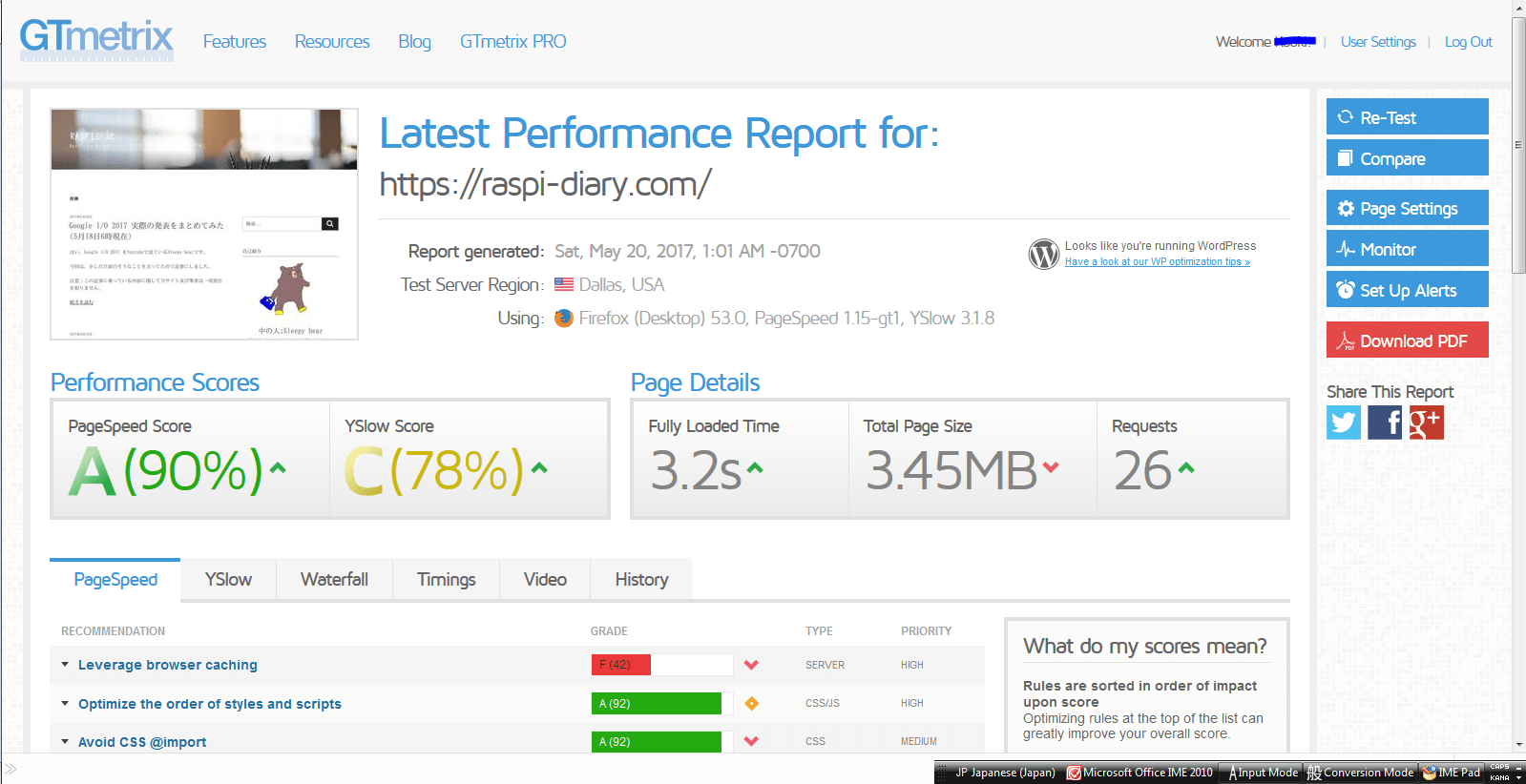Click the Log Out link
This screenshot has width=1526, height=784.
tap(1469, 42)
